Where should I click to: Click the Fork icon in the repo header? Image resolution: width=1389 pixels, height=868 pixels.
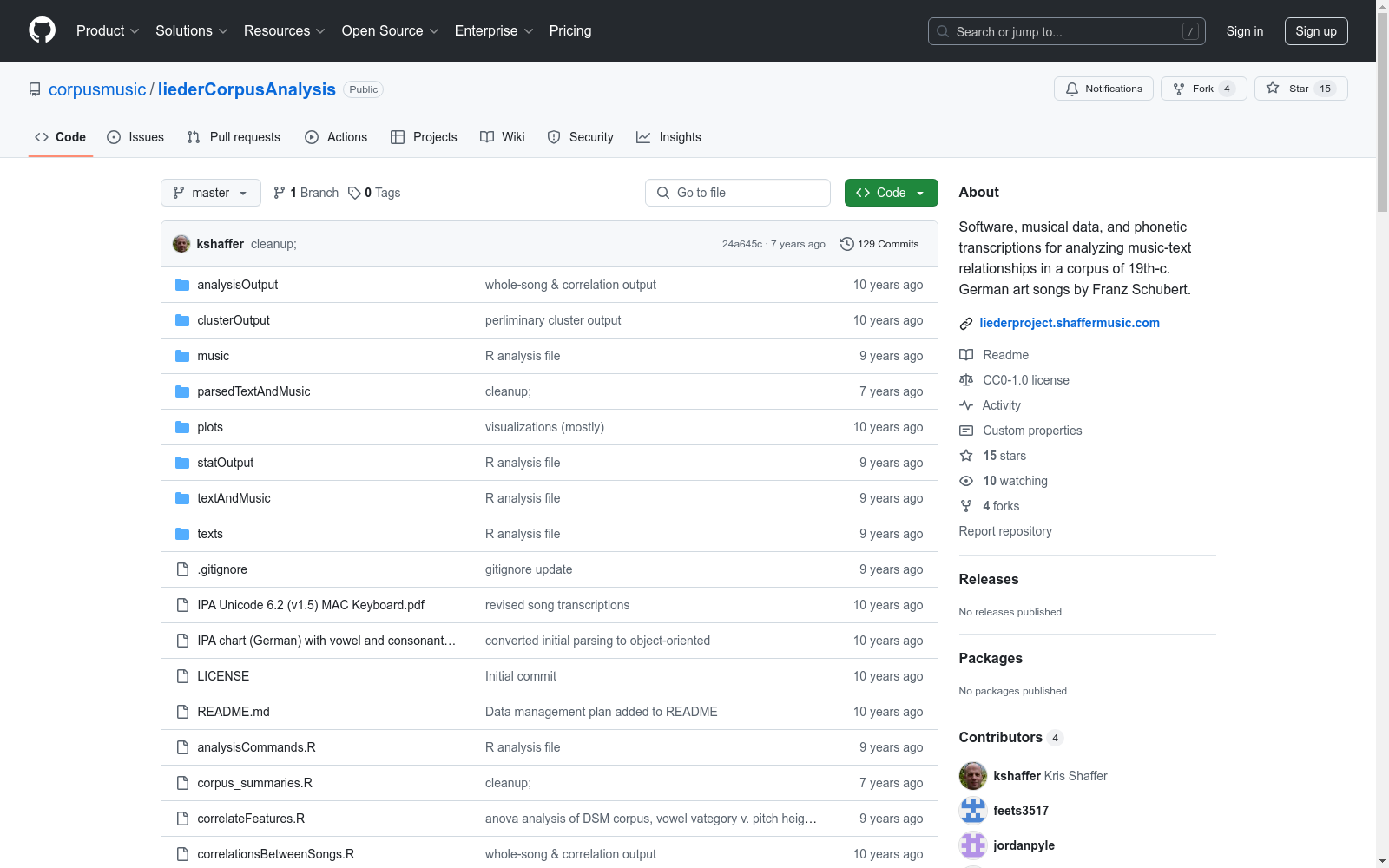(1179, 89)
